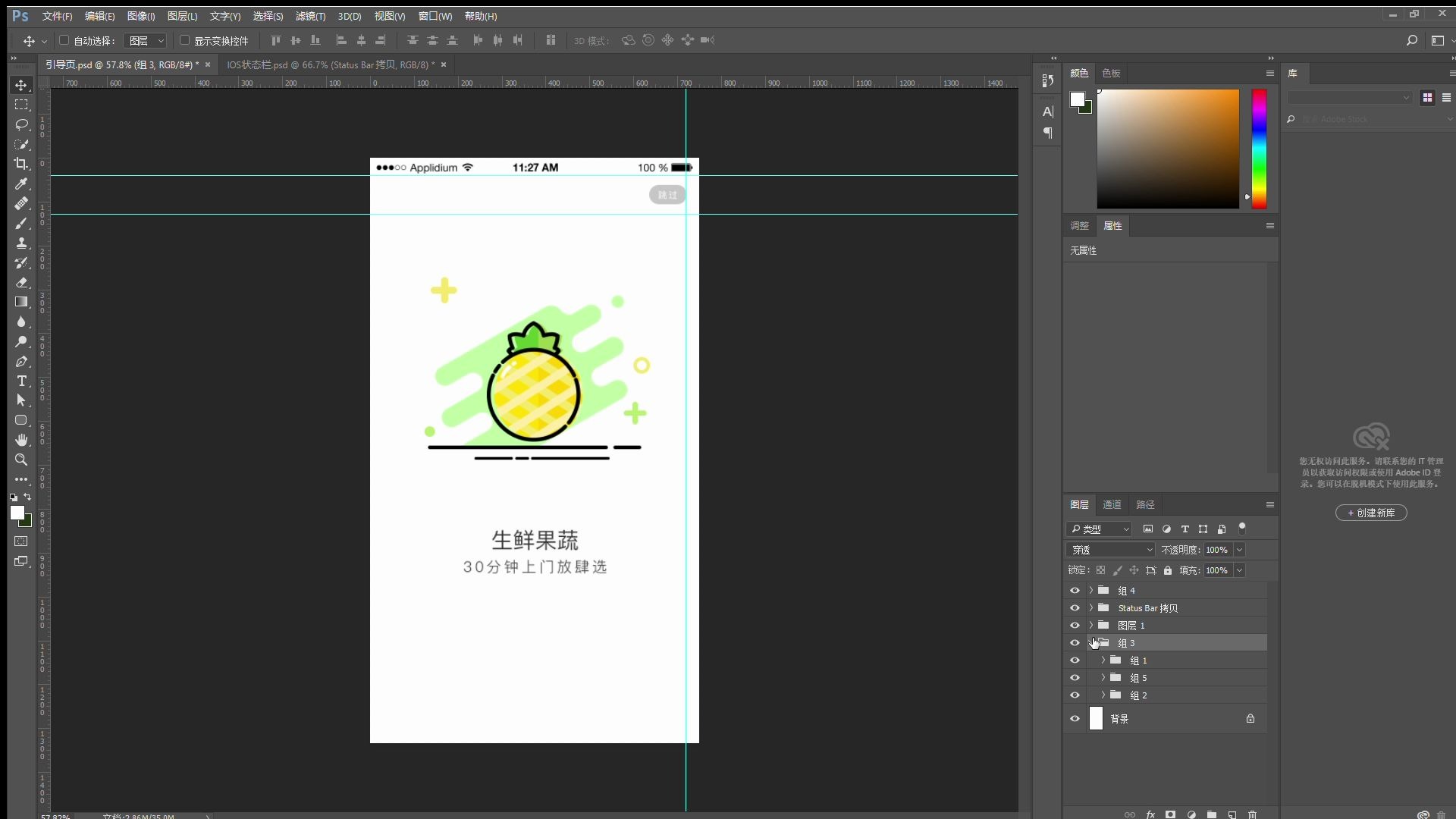Viewport: 1456px width, 819px height.
Task: Expand the Status Bar 拷贝 group
Action: point(1091,607)
